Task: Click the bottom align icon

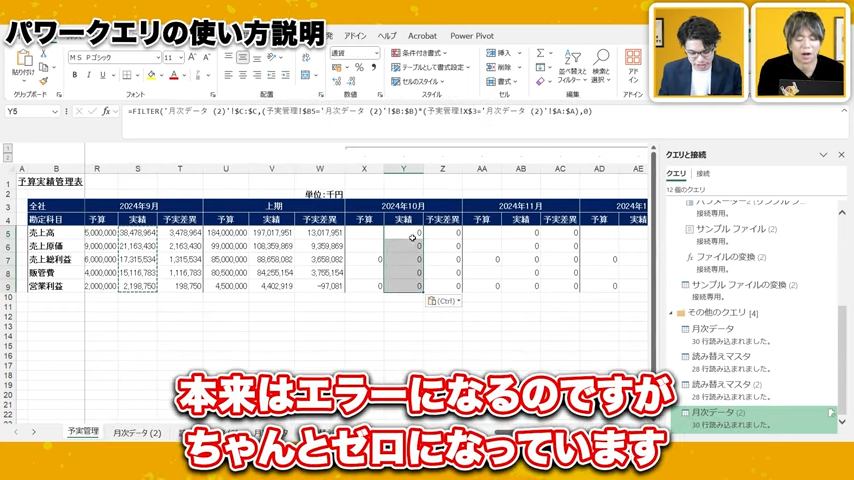Action: [257, 57]
